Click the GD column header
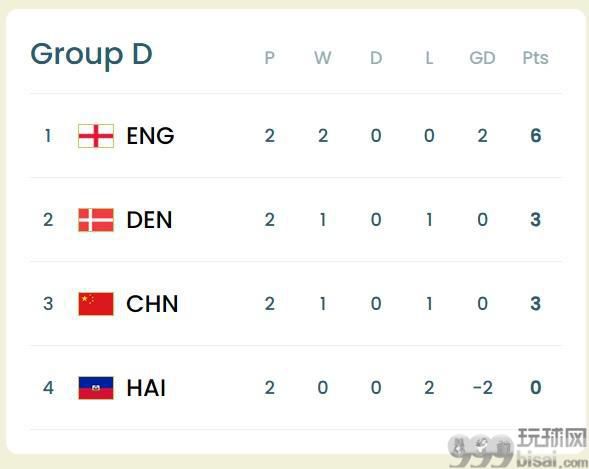The image size is (589, 469). click(x=482, y=58)
